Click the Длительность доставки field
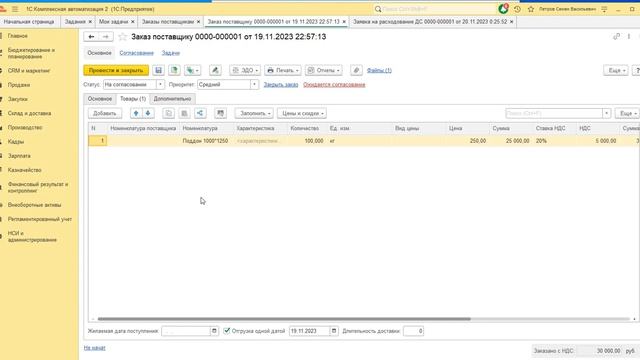Image resolution: width=640 pixels, height=360 pixels. pos(413,331)
